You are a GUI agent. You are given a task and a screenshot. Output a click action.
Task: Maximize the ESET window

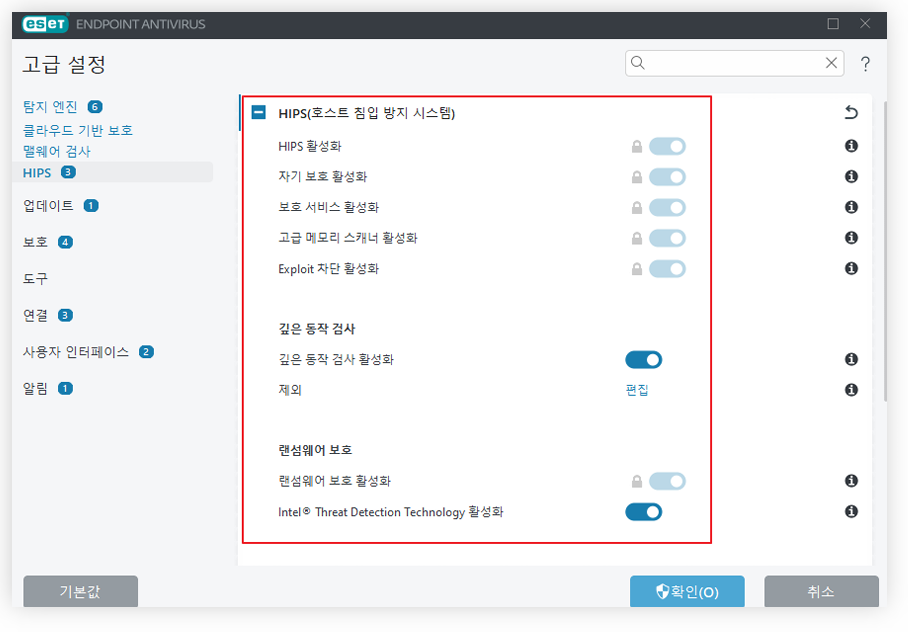point(833,24)
